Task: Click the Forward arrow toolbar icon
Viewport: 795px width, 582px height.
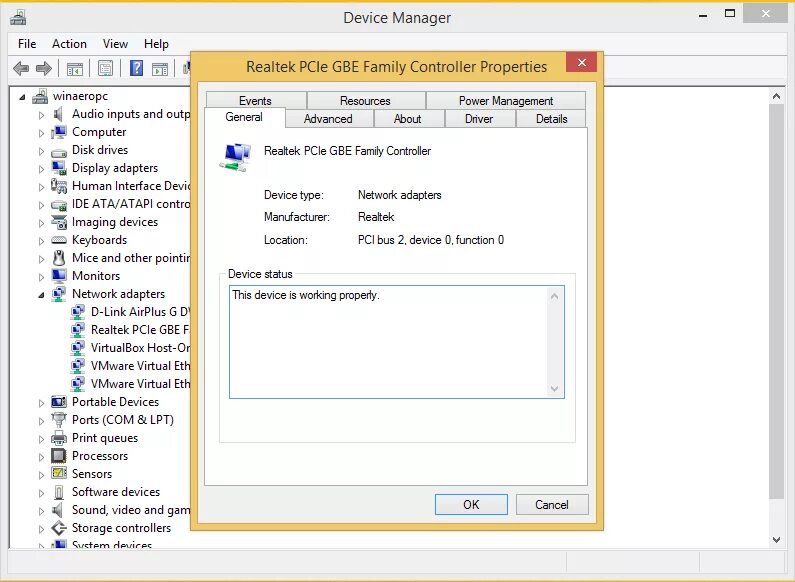Action: (x=44, y=68)
